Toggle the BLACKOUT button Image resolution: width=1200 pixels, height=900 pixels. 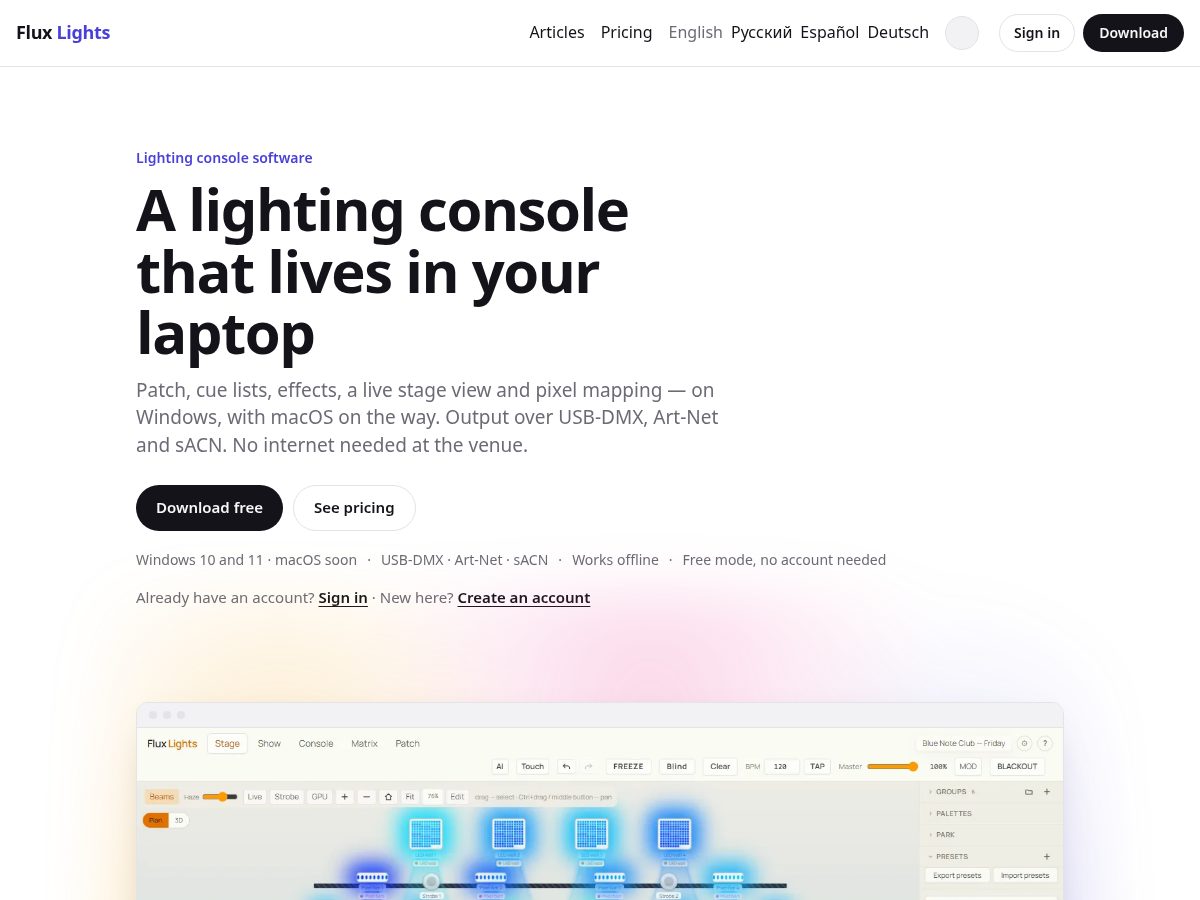coord(1017,767)
